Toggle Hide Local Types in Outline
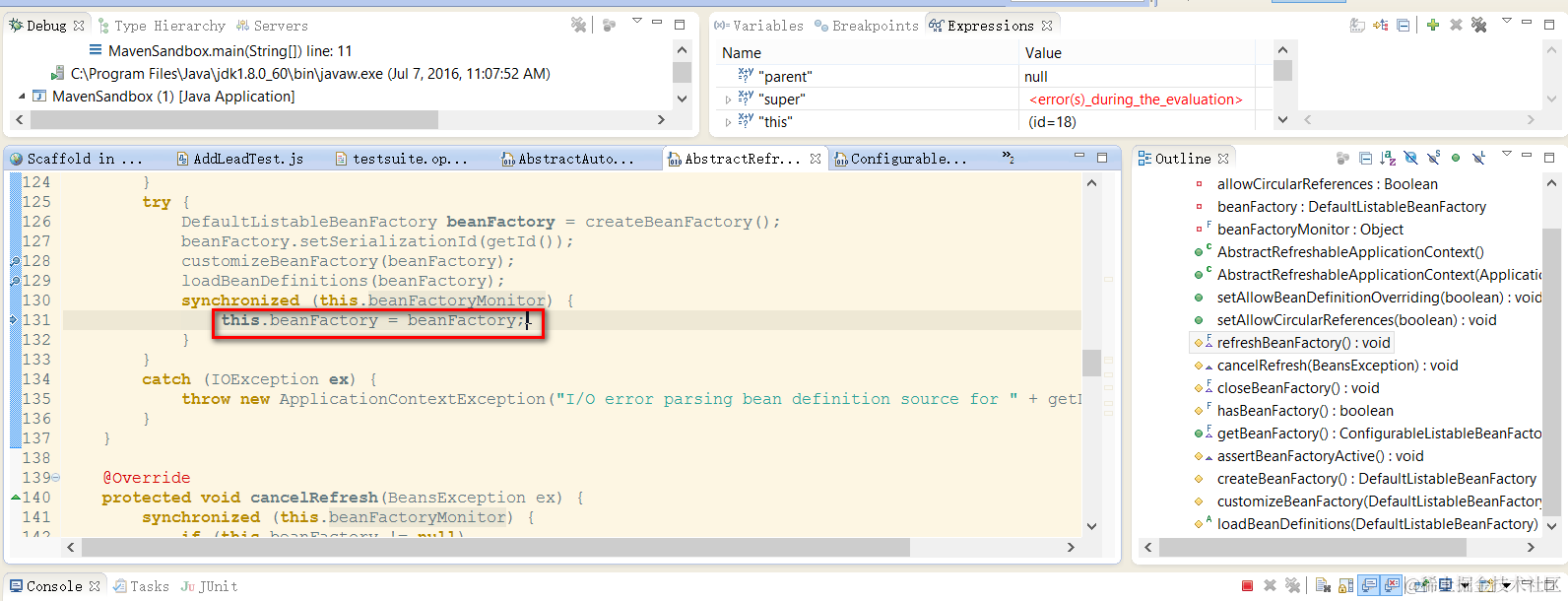The image size is (1568, 601). pyautogui.click(x=1478, y=158)
